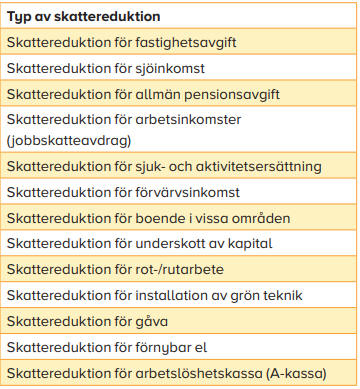Click the 'arbetsinkomster (jobbskatteavdrag)' row

coord(179,129)
